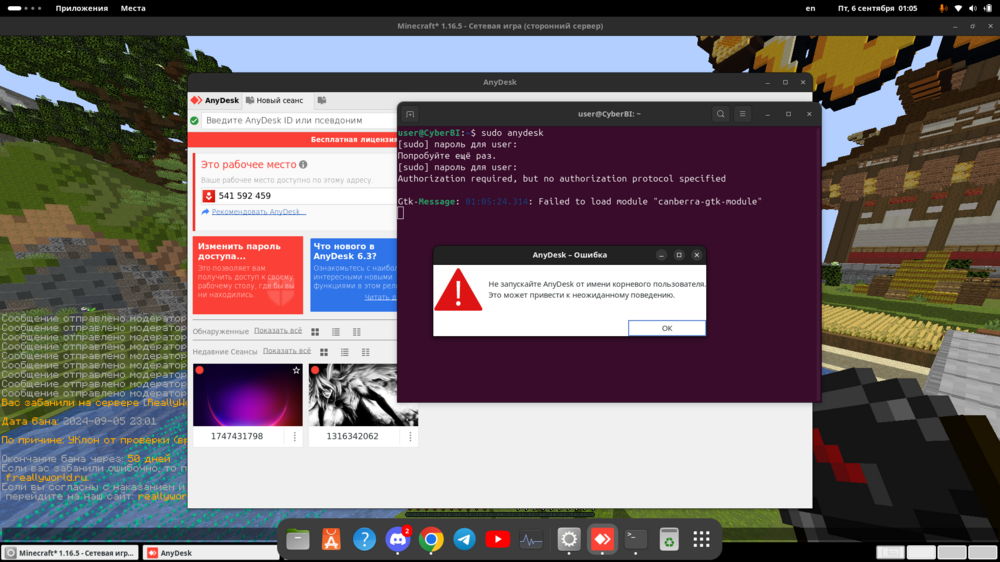This screenshot has height=562, width=1000.
Task: Open Google Chrome from the dock
Action: [x=431, y=540]
